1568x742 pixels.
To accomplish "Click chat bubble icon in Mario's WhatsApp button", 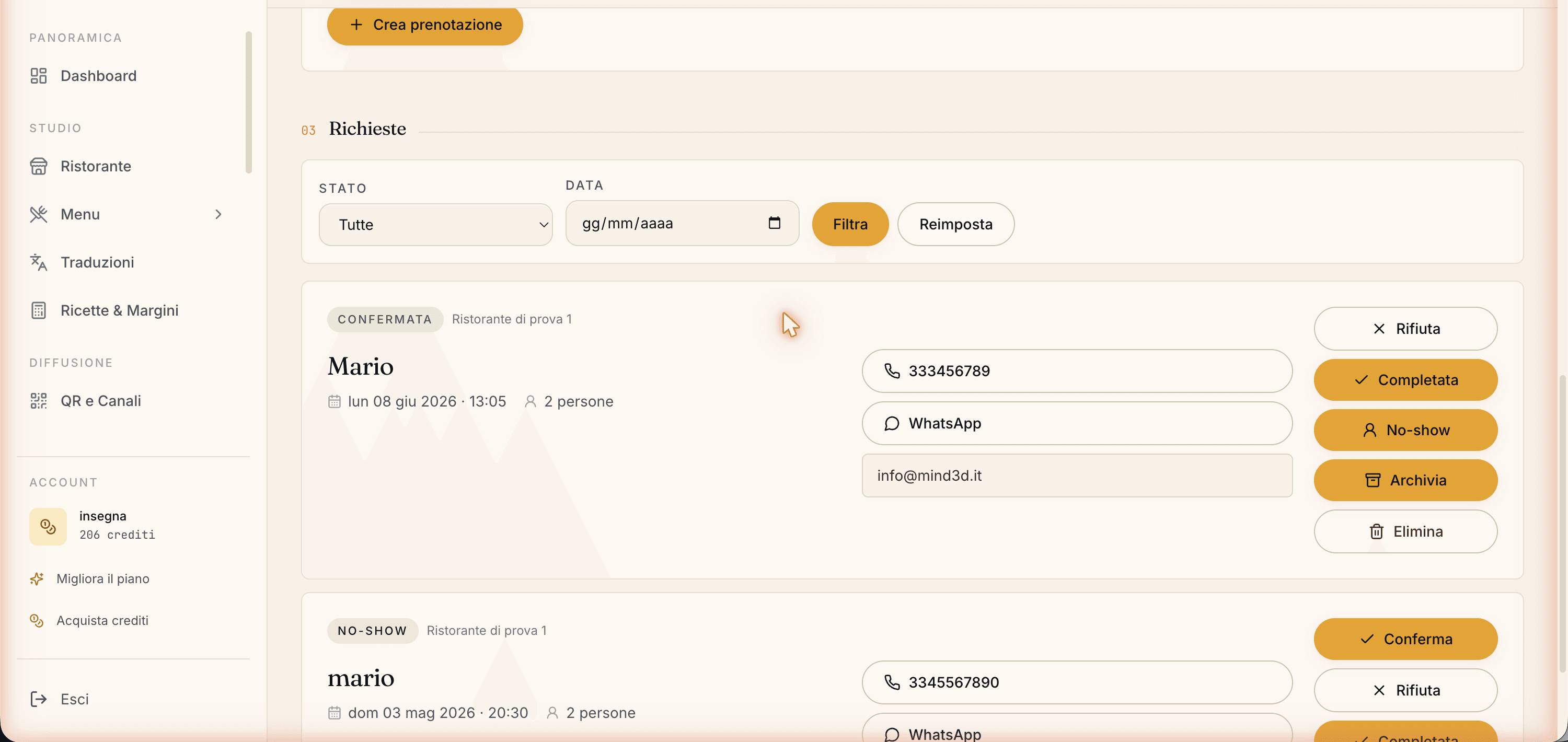I will [892, 423].
